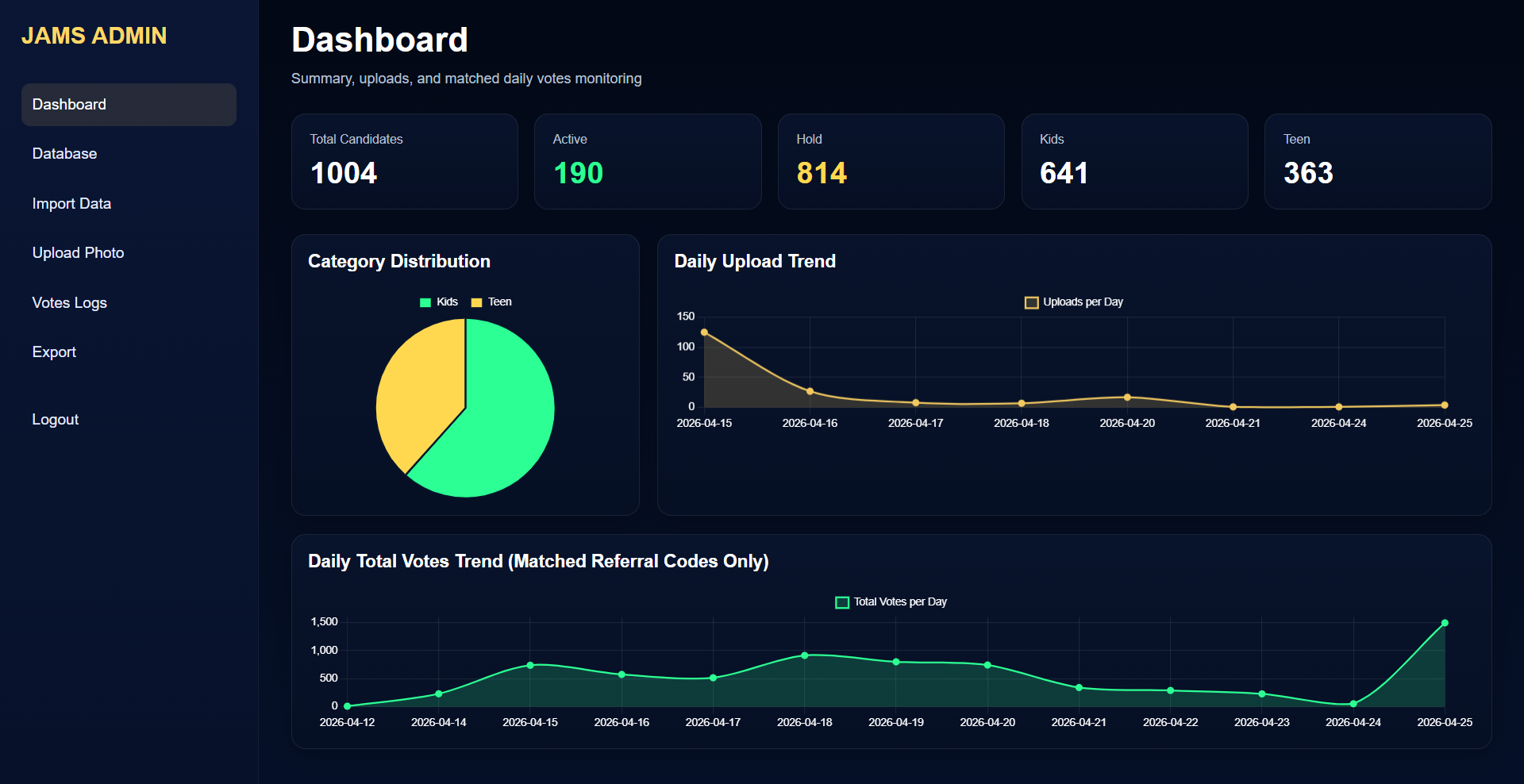
Task: Navigate to the Database page
Action: 64,154
